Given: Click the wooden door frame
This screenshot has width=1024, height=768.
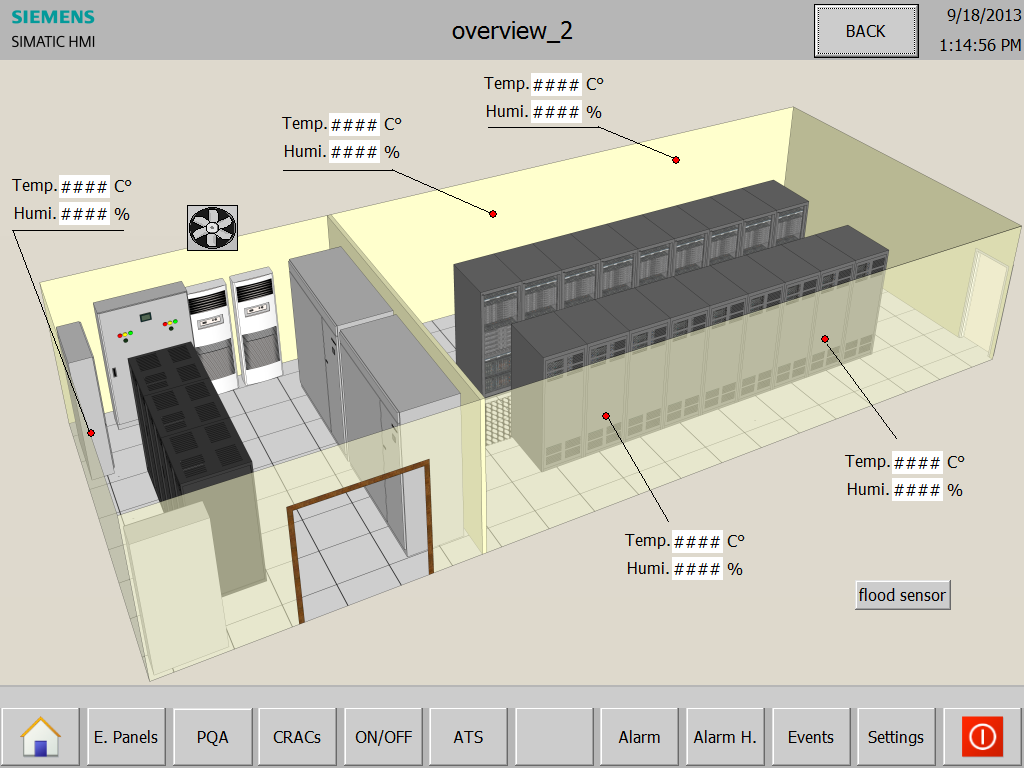Looking at the screenshot, I should coord(360,541).
